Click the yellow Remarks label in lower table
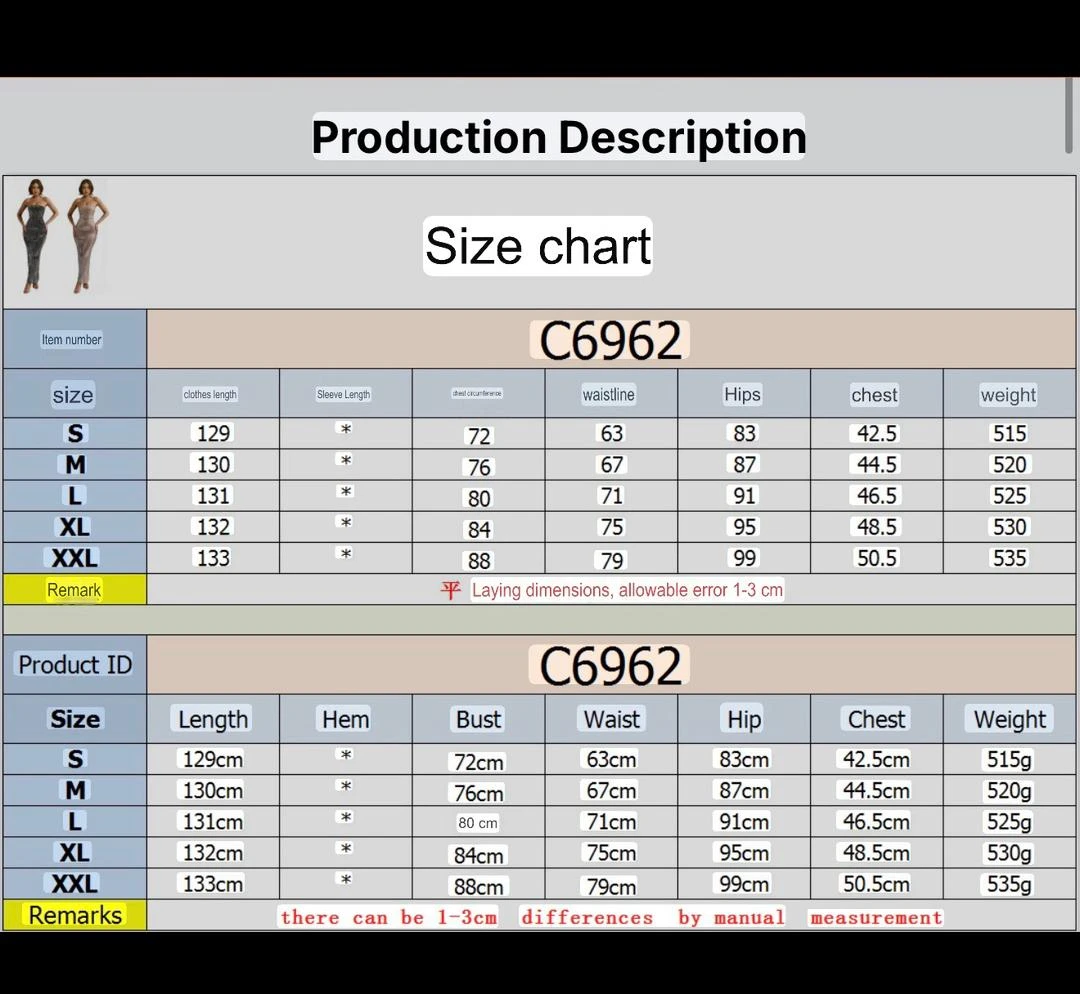 pyautogui.click(x=74, y=915)
